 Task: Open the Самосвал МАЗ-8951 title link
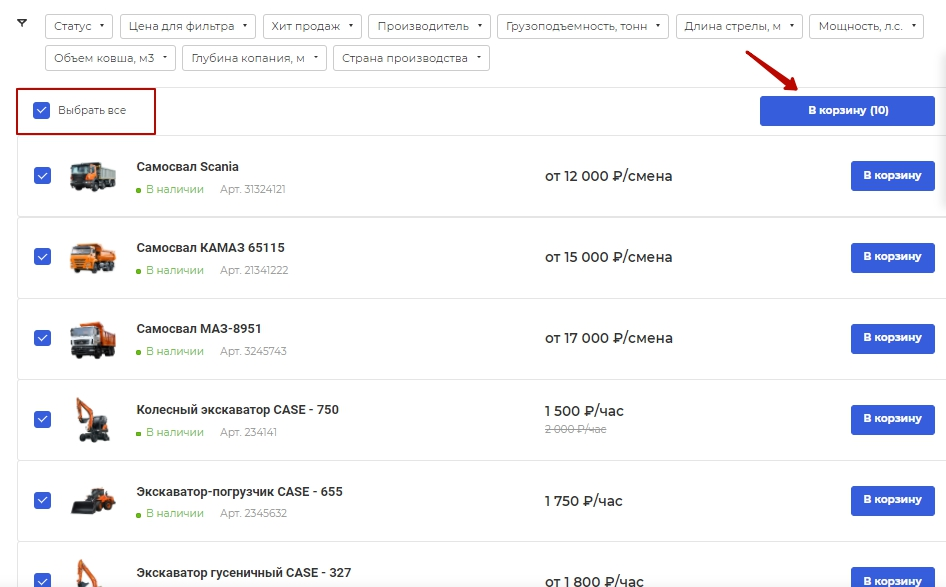pyautogui.click(x=199, y=329)
